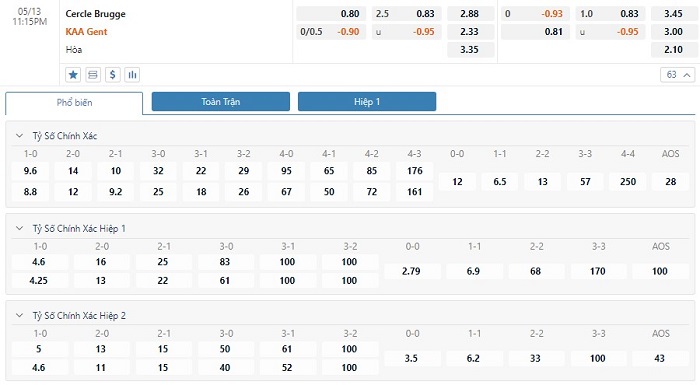Bet second-half 1-0 at 5
The width and height of the screenshot is (700, 385).
39,349
